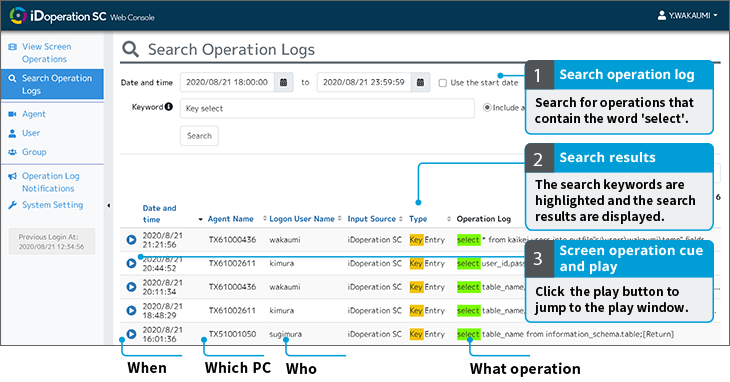Play screen recording for 16:01:36 sugimura entry
The width and height of the screenshot is (730, 382).
pos(131,334)
